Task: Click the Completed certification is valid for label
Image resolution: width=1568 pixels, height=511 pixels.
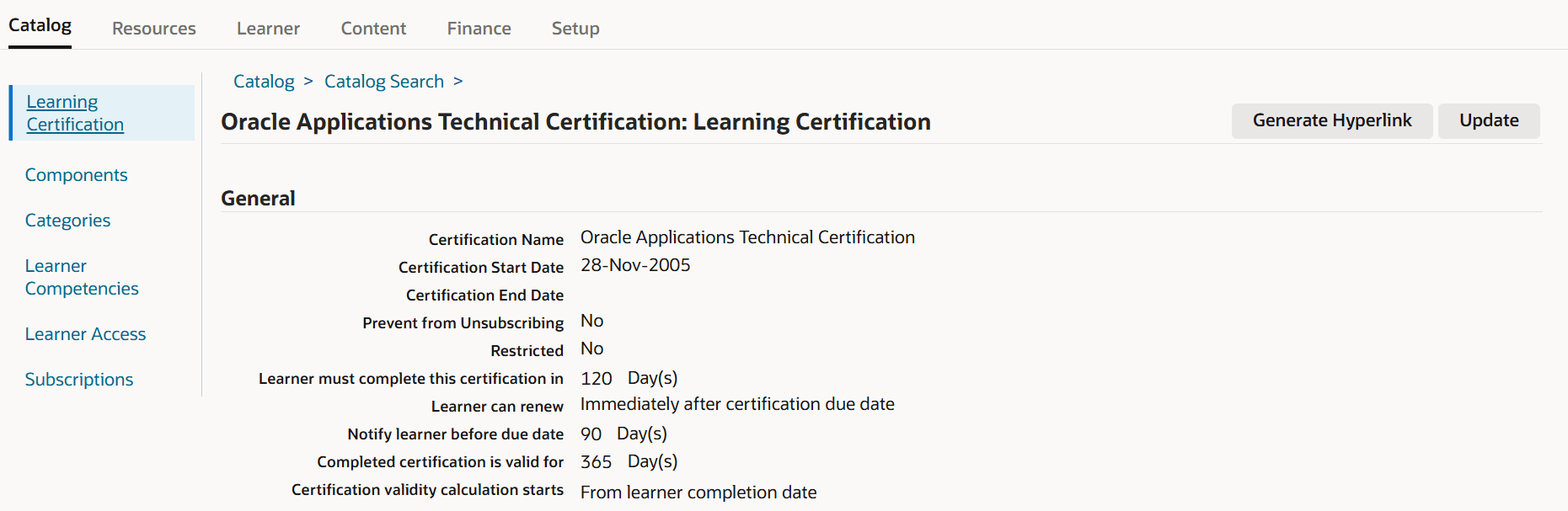Action: 440,462
